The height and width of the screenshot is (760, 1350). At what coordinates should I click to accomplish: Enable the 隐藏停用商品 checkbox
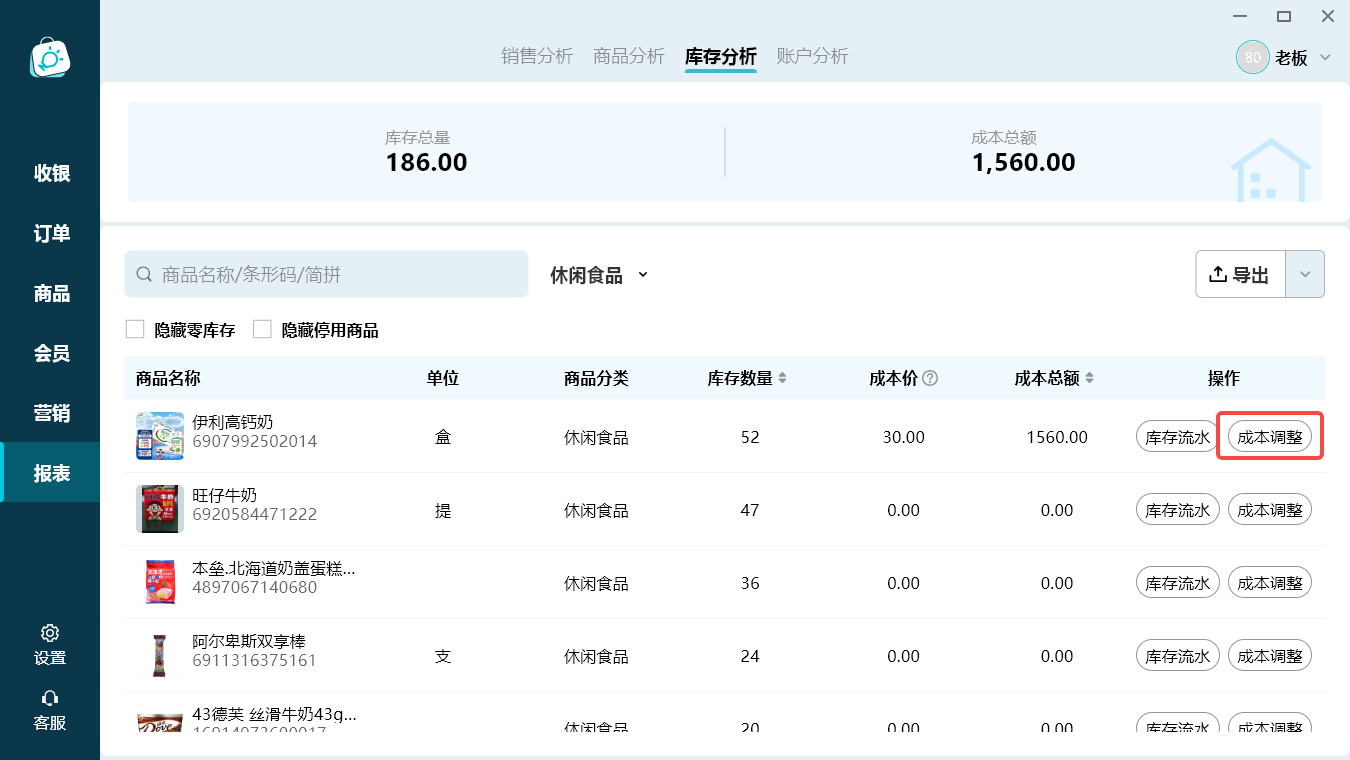pos(262,329)
